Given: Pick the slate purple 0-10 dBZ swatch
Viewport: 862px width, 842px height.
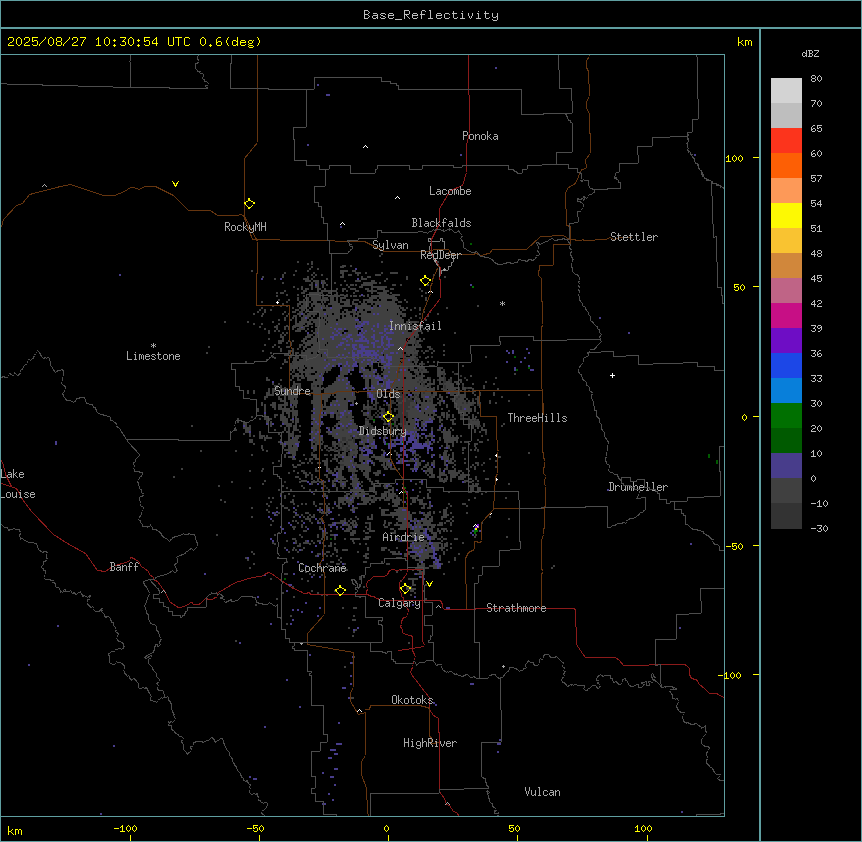Looking at the screenshot, I should coord(786,466).
